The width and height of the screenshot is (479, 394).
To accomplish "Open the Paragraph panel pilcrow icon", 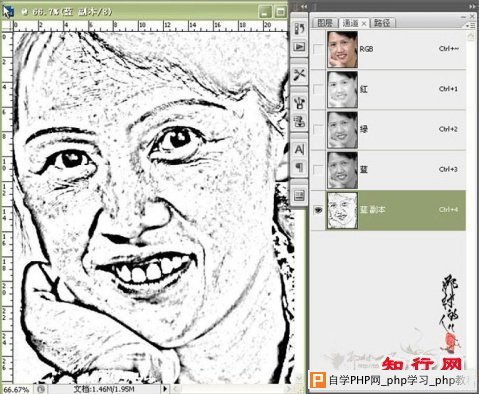I will click(x=299, y=167).
